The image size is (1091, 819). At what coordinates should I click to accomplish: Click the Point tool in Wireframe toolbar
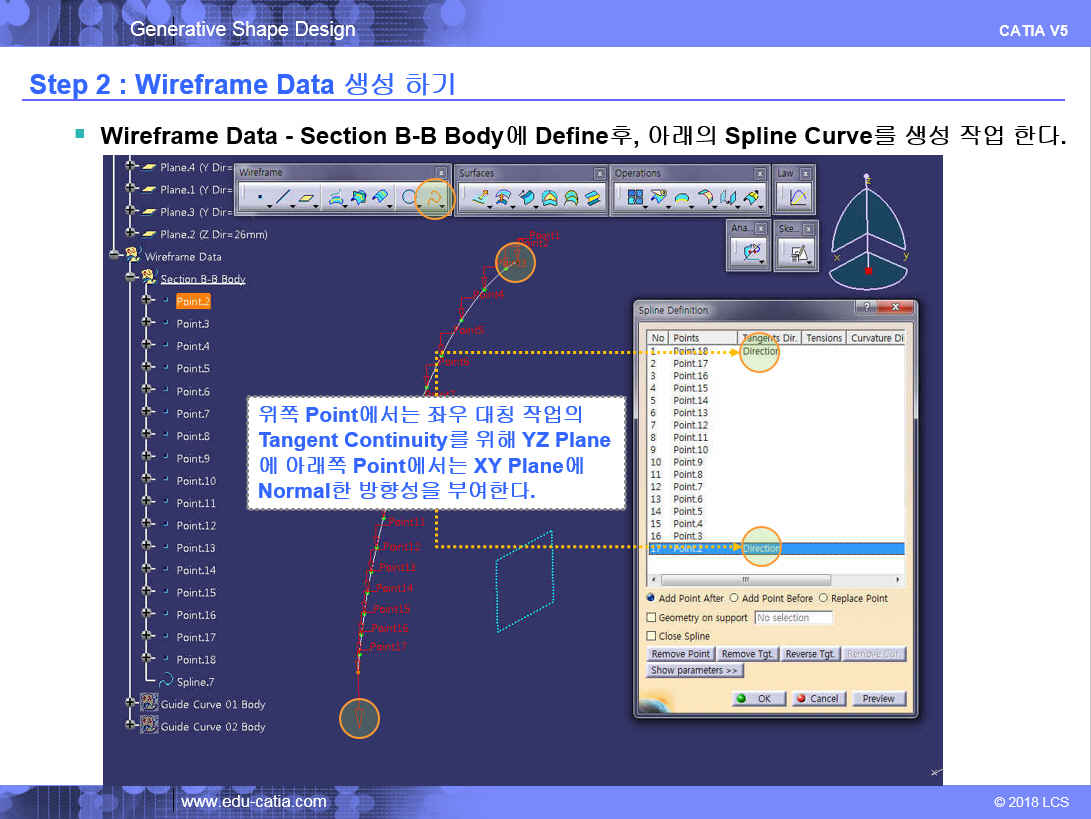click(259, 198)
